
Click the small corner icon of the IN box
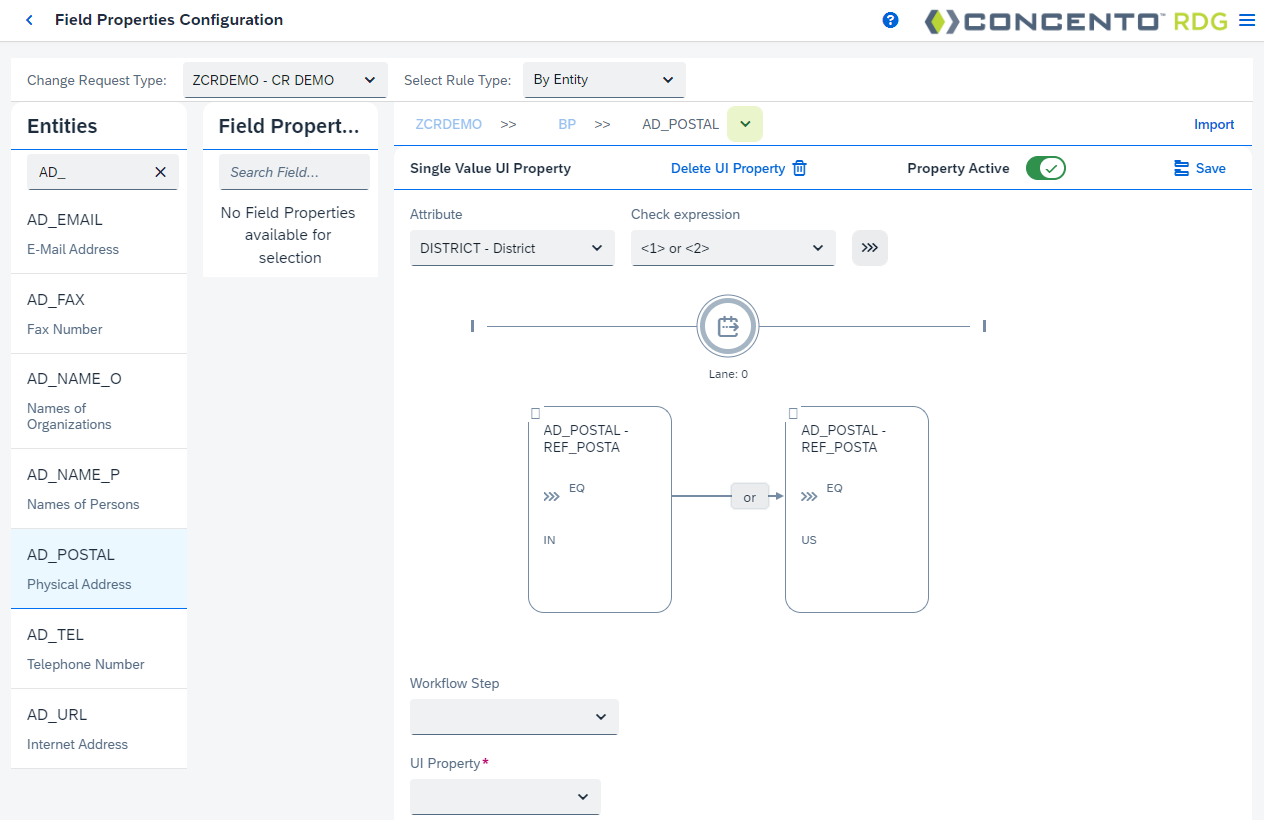[535, 413]
